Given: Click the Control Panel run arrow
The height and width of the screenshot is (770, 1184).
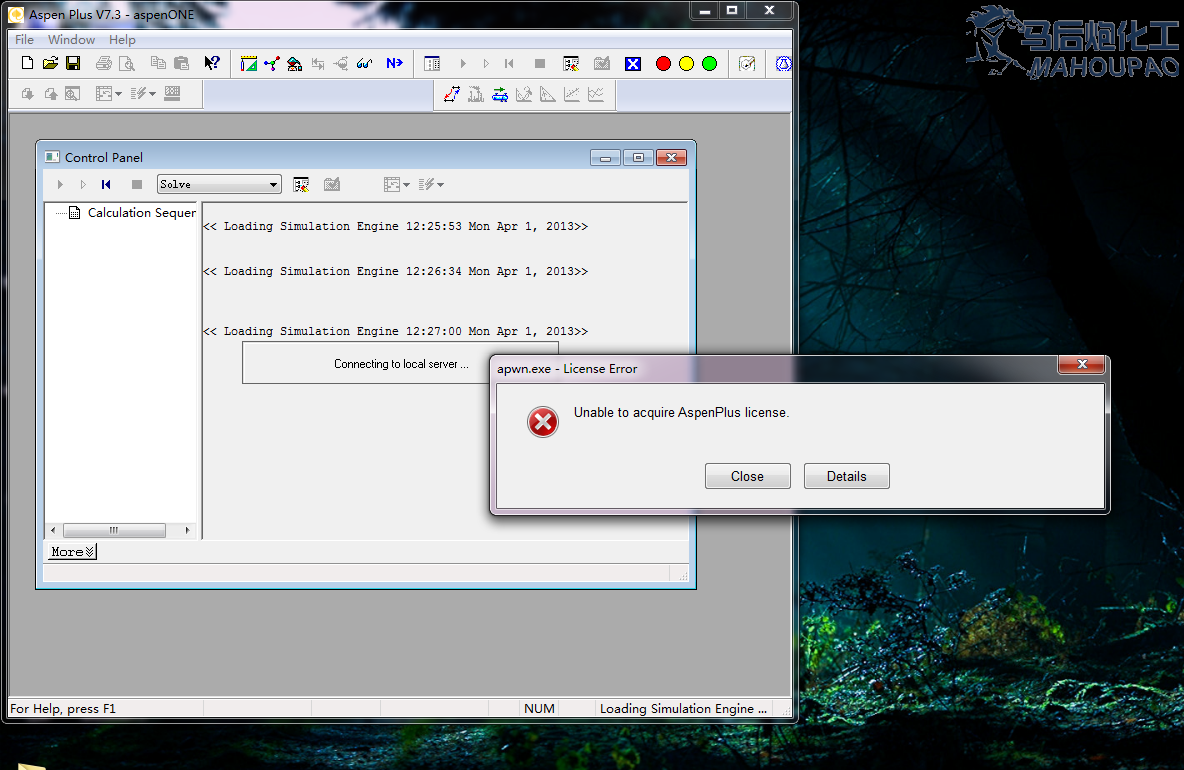Looking at the screenshot, I should 60,184.
